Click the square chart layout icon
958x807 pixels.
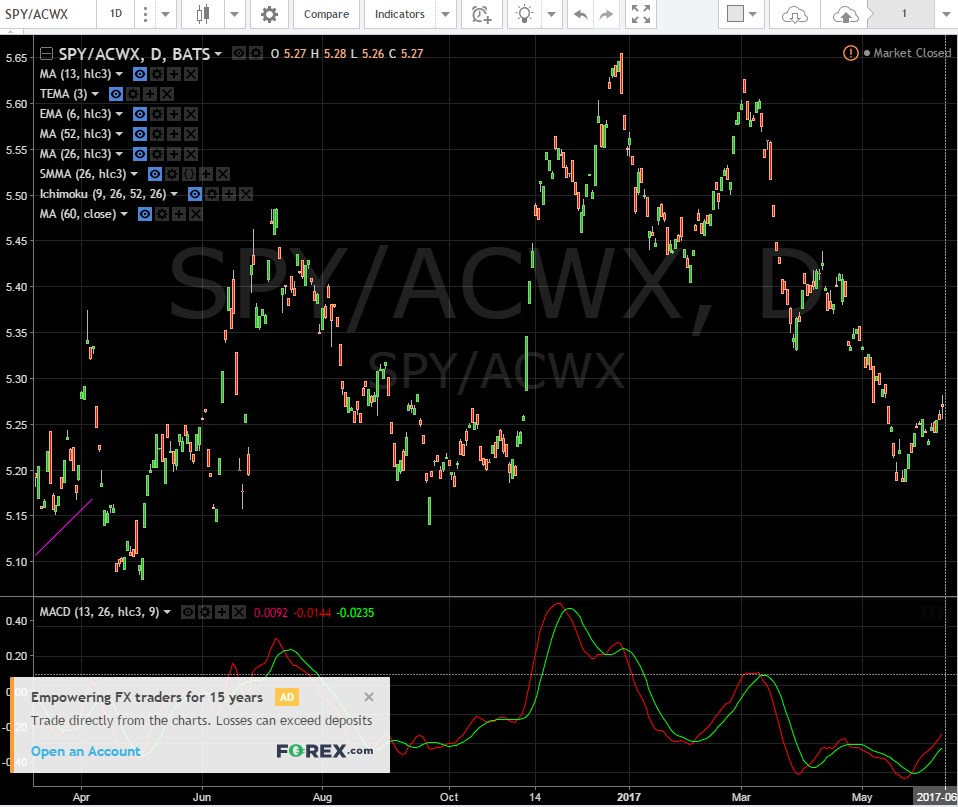(x=736, y=13)
